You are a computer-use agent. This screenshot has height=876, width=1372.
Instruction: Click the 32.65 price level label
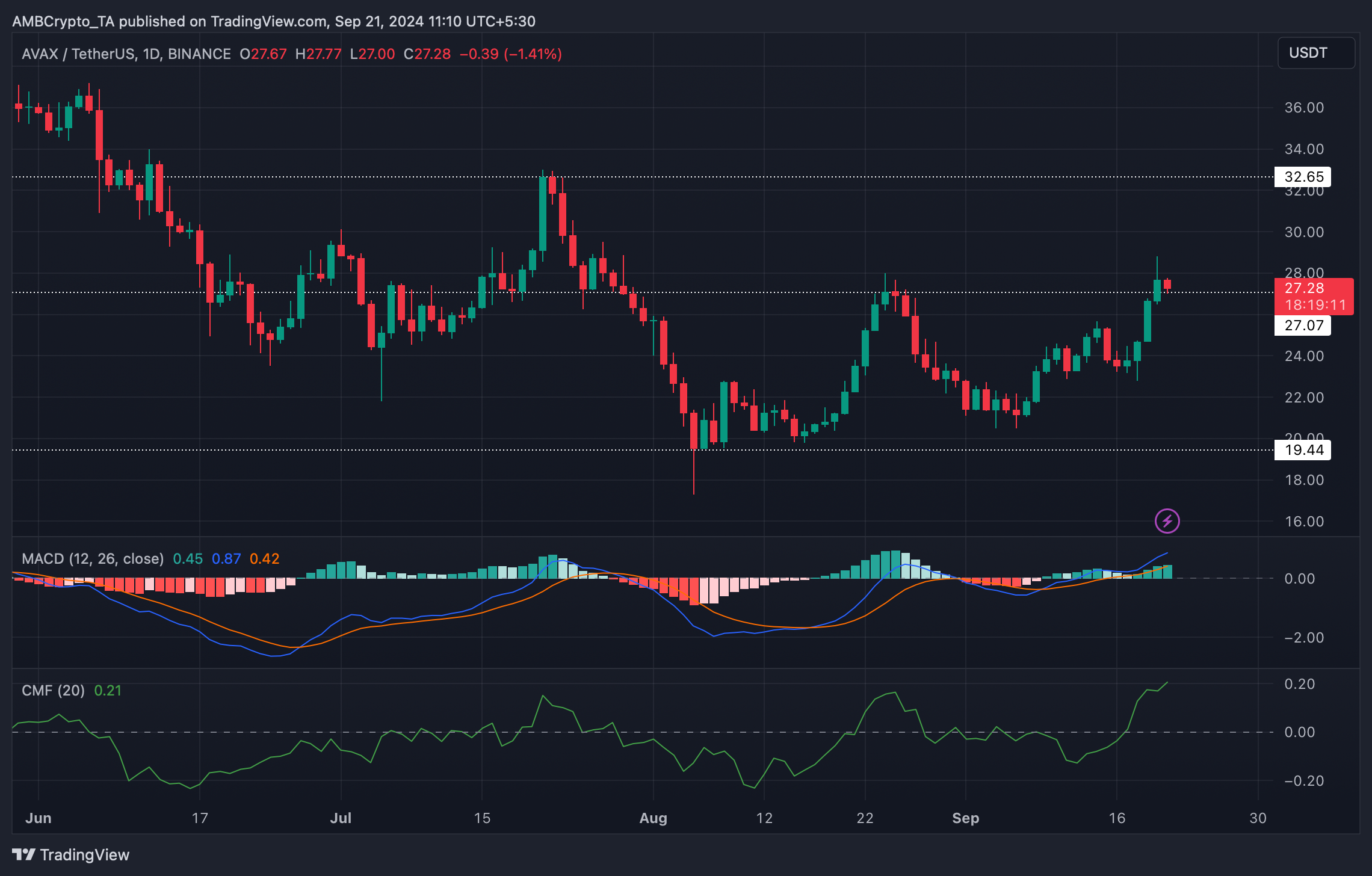(1303, 177)
